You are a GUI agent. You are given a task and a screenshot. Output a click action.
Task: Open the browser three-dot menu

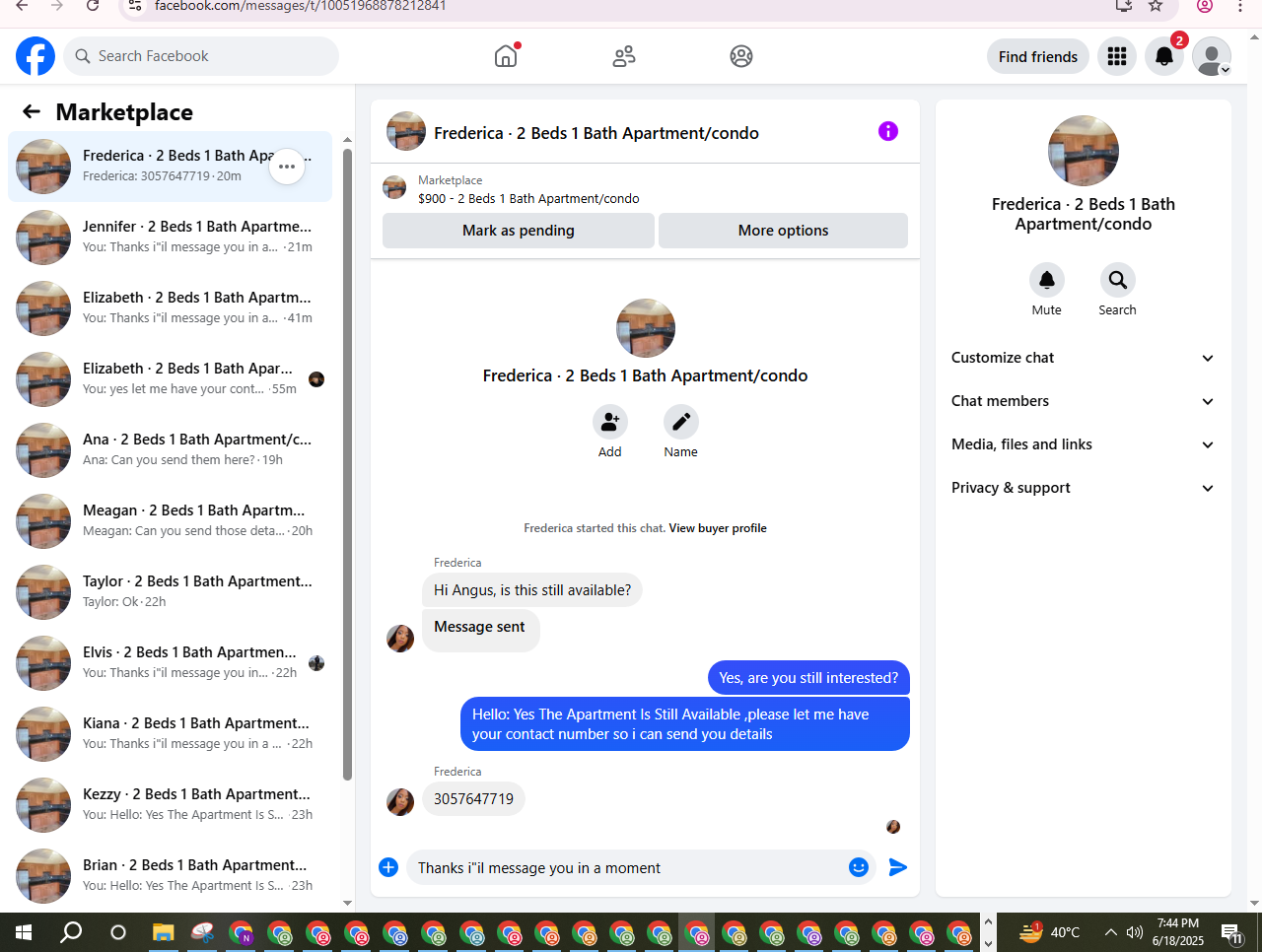click(x=1240, y=6)
